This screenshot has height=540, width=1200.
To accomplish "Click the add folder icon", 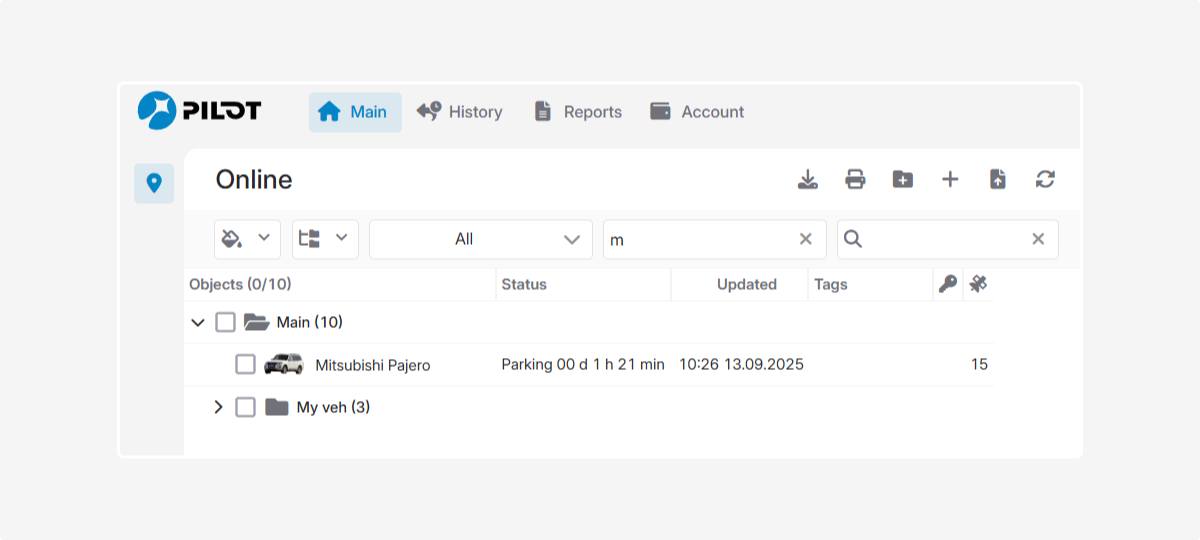I will point(902,180).
